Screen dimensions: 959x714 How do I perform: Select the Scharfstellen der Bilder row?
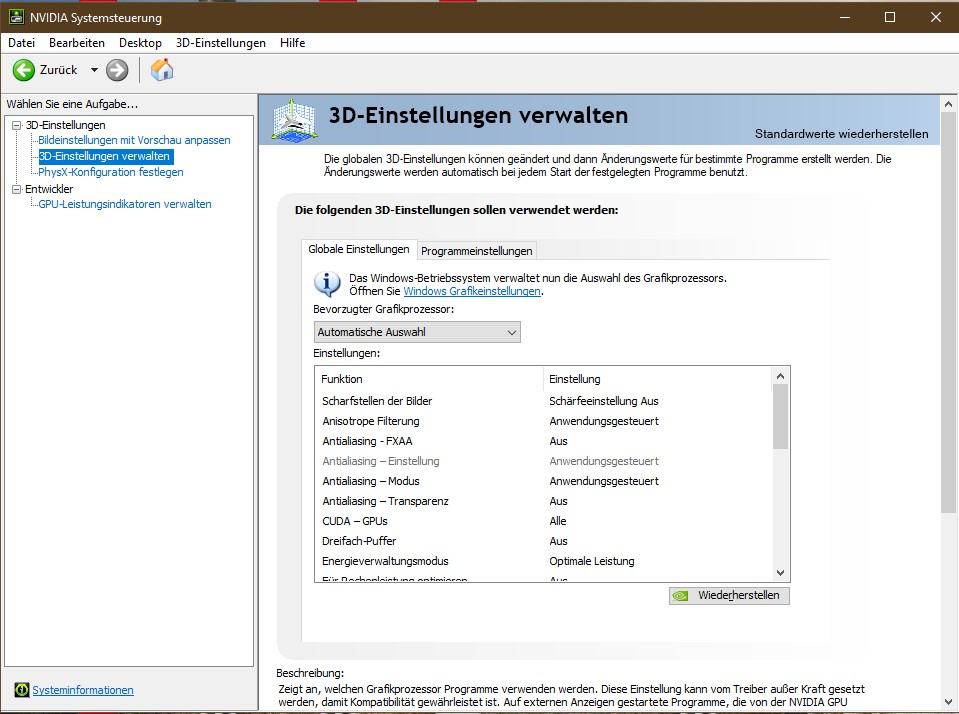(x=543, y=401)
